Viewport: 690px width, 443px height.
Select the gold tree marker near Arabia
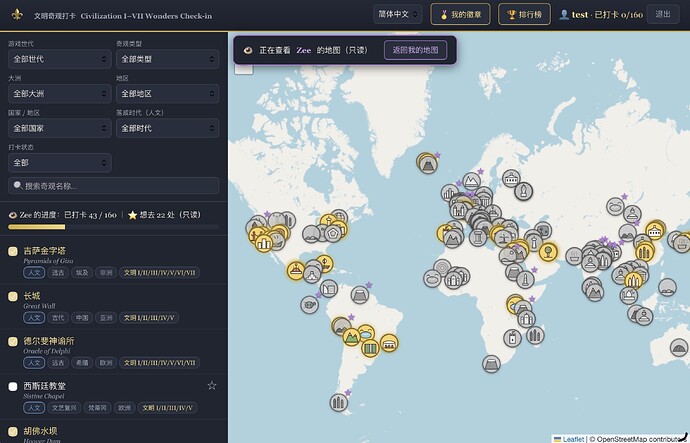pos(548,252)
